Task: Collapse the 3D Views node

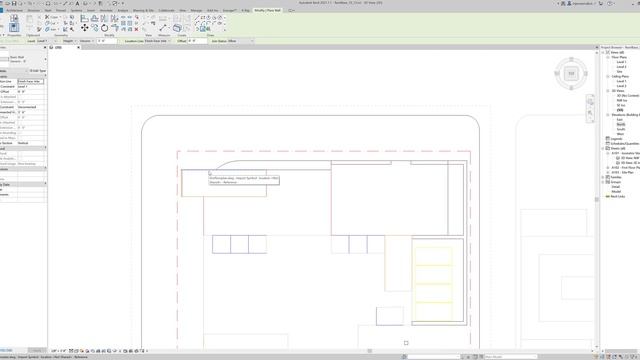Action: 608,91
